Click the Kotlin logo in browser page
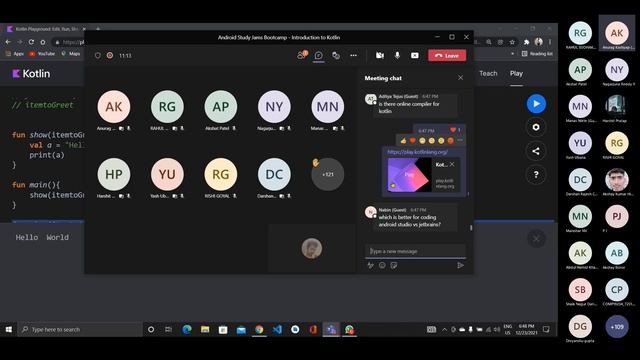The width and height of the screenshot is (640, 360). pyautogui.click(x=31, y=73)
